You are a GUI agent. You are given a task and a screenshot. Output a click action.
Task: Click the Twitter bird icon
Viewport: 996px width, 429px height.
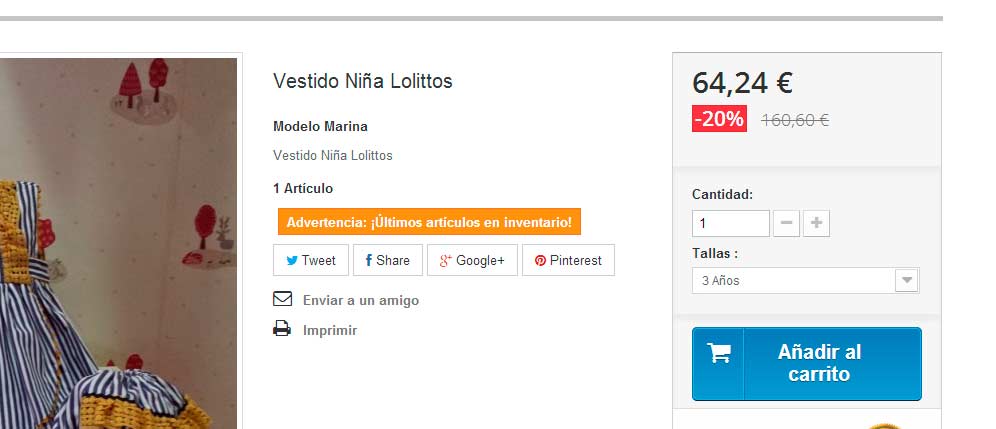[292, 261]
